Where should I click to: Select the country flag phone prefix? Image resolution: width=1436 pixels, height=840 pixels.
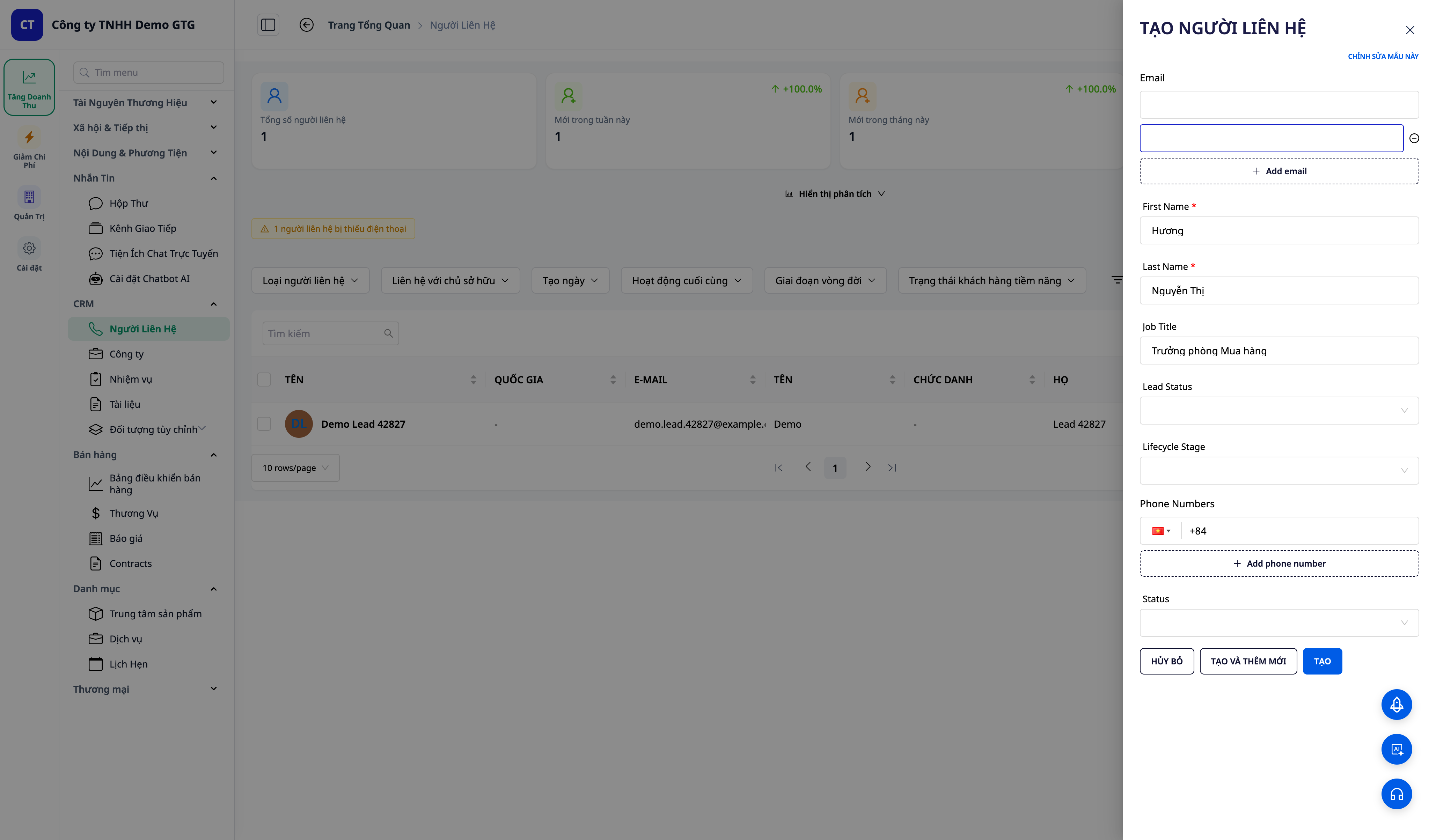[x=1160, y=531]
